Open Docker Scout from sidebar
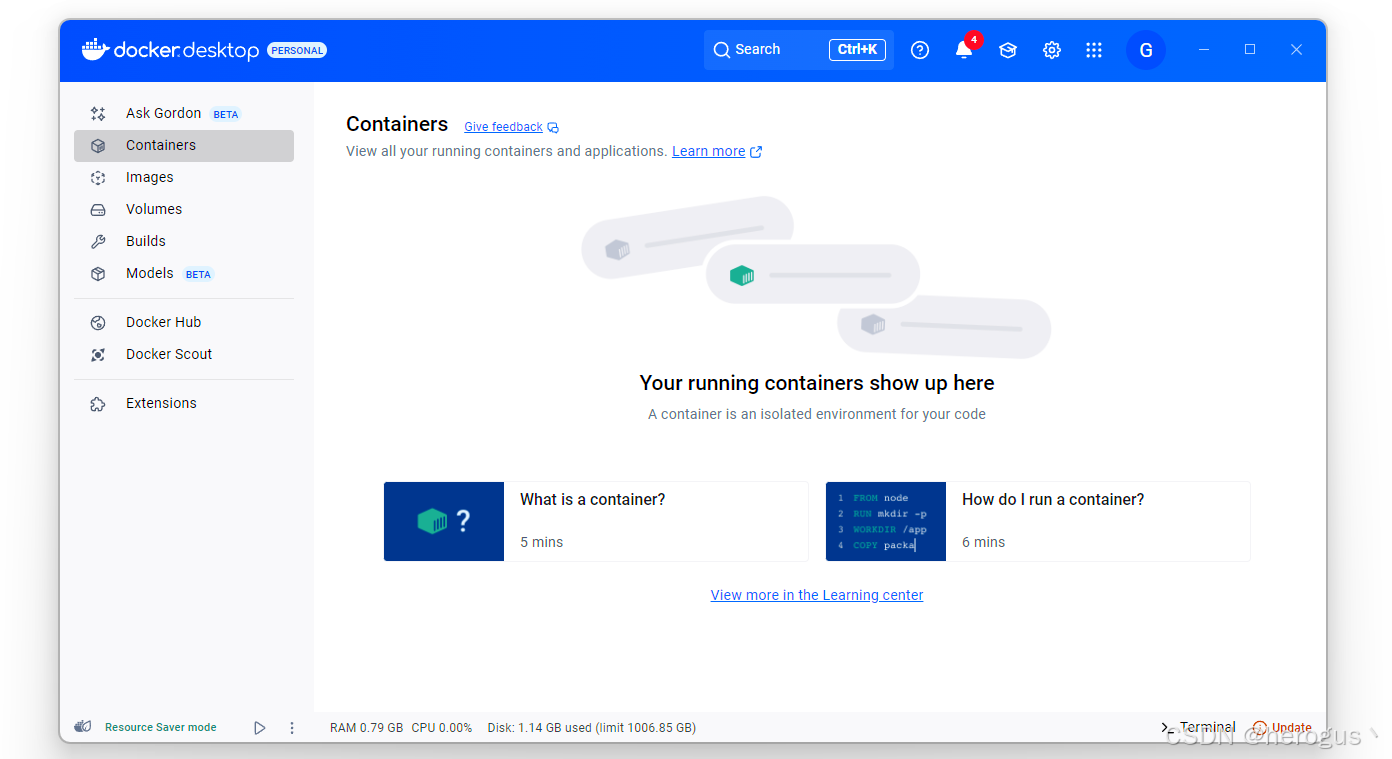 click(x=184, y=354)
